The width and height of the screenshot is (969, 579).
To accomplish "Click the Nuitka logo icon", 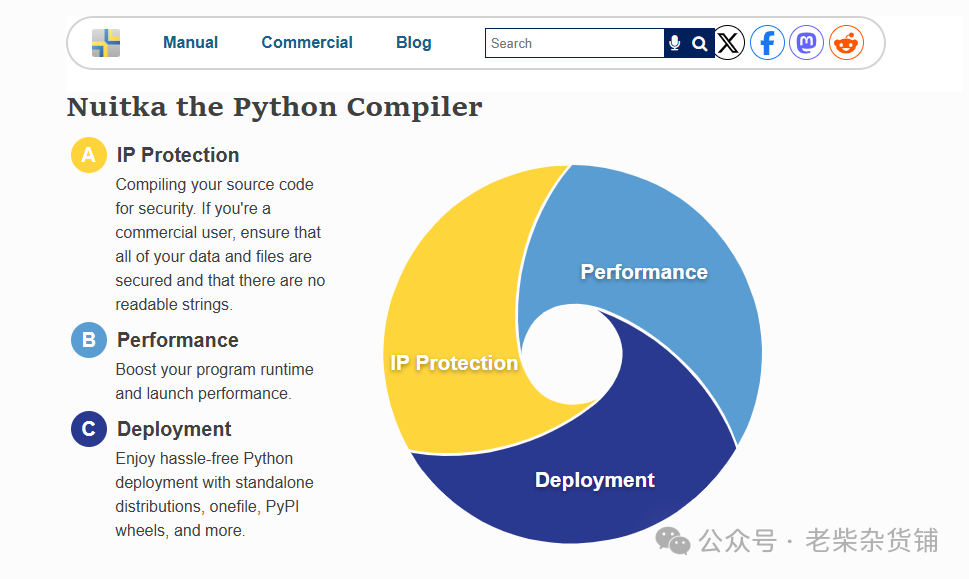I will [106, 43].
